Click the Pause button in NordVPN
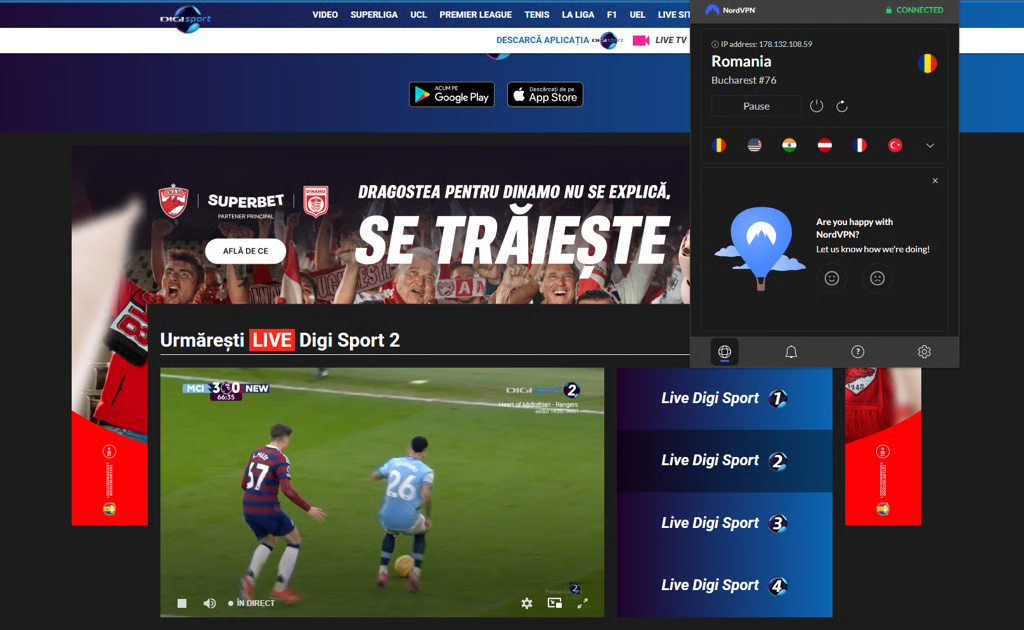Viewport: 1024px width, 630px height. click(756, 106)
